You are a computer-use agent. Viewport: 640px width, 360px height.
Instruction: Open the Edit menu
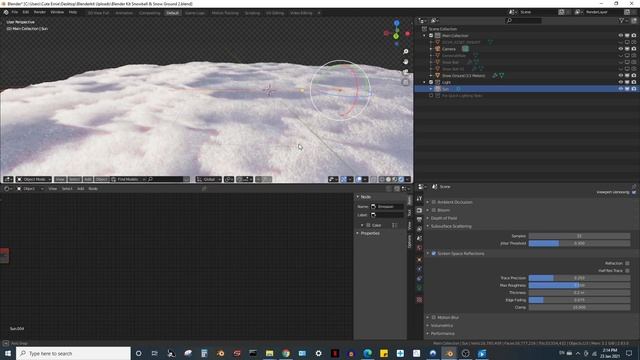click(25, 12)
